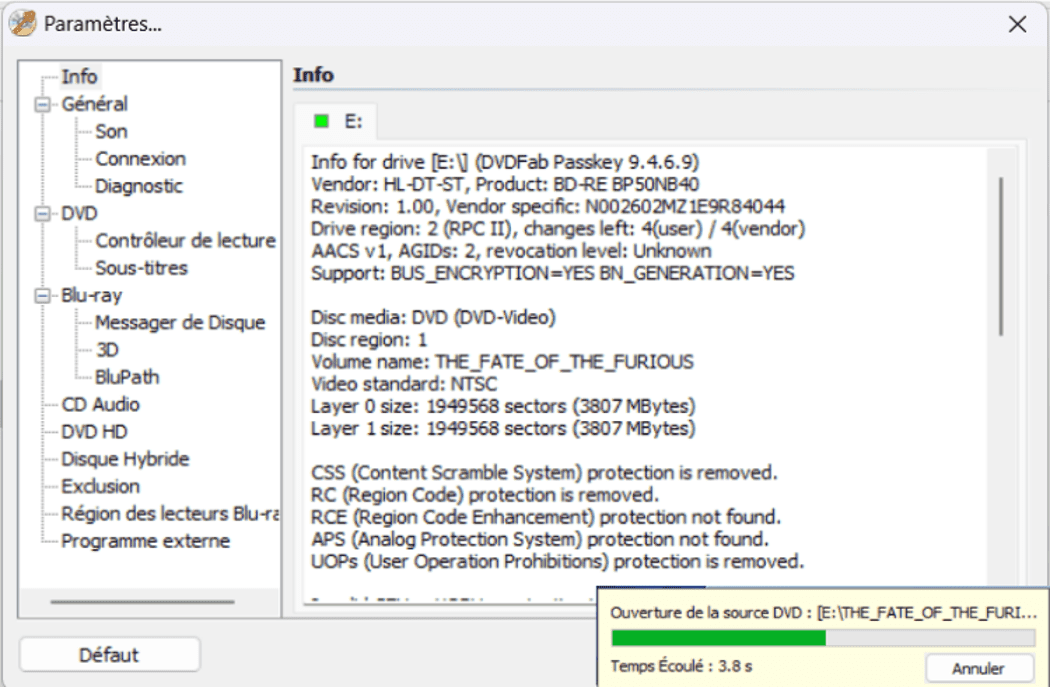Click the 'Layer 1 size' line
The width and height of the screenshot is (1050, 687).
(503, 428)
